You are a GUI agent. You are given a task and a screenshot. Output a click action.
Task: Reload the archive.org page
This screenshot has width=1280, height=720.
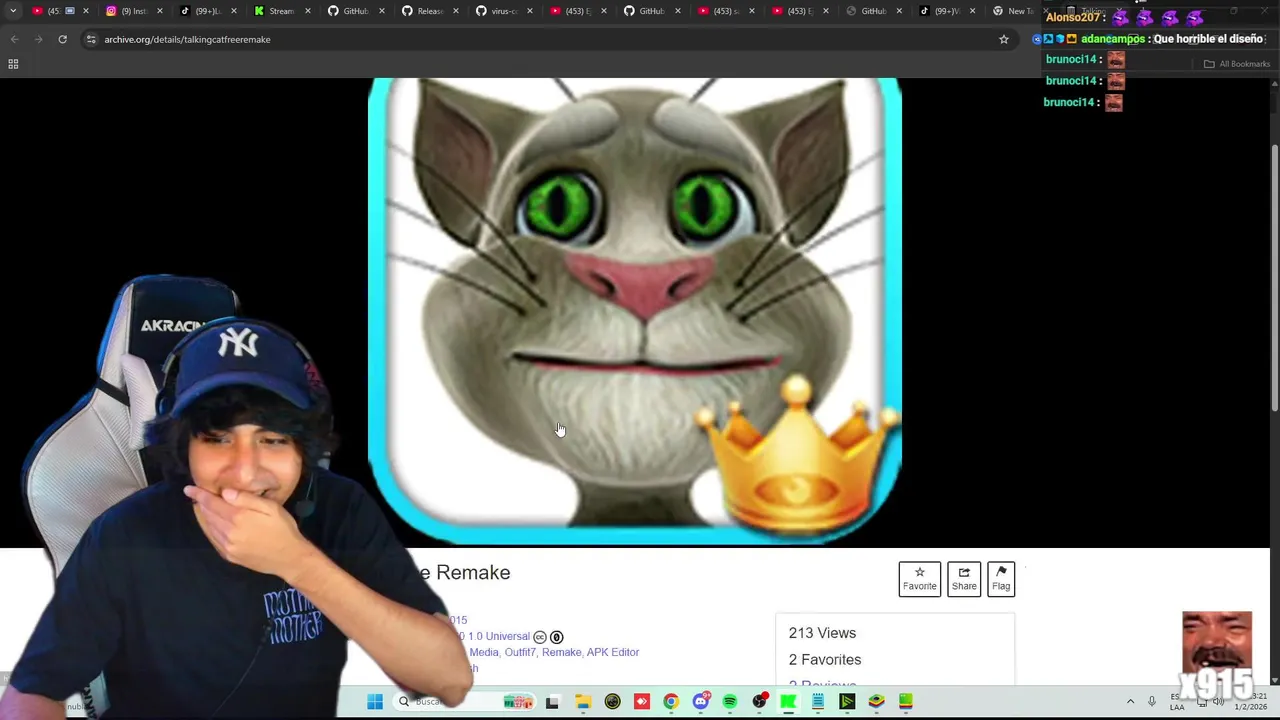(62, 39)
